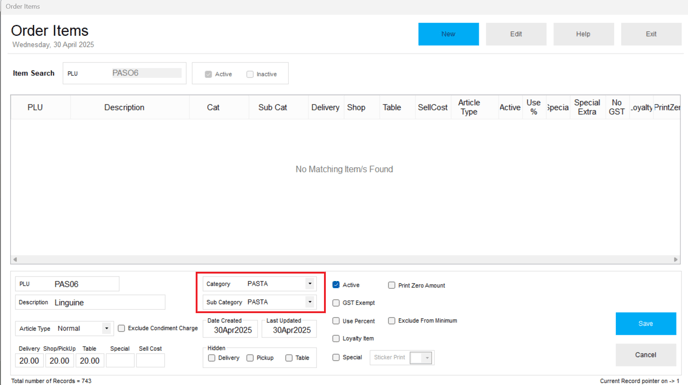688x385 pixels.
Task: Save the order item
Action: point(645,324)
